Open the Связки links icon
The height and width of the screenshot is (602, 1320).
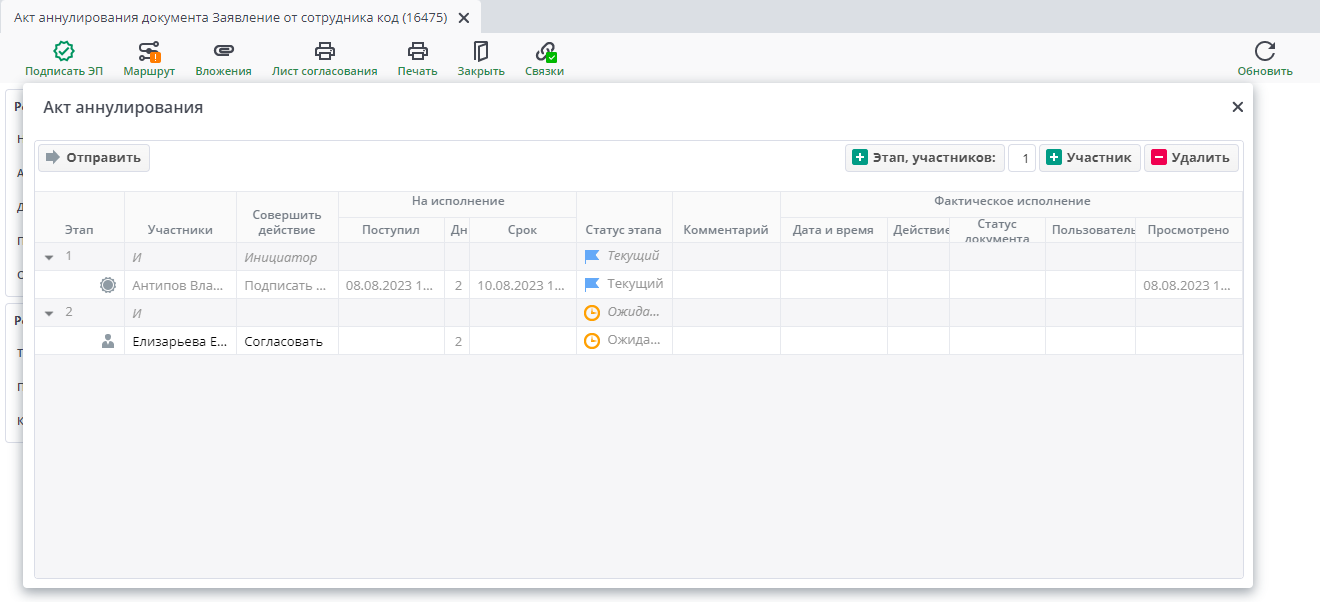pyautogui.click(x=545, y=52)
